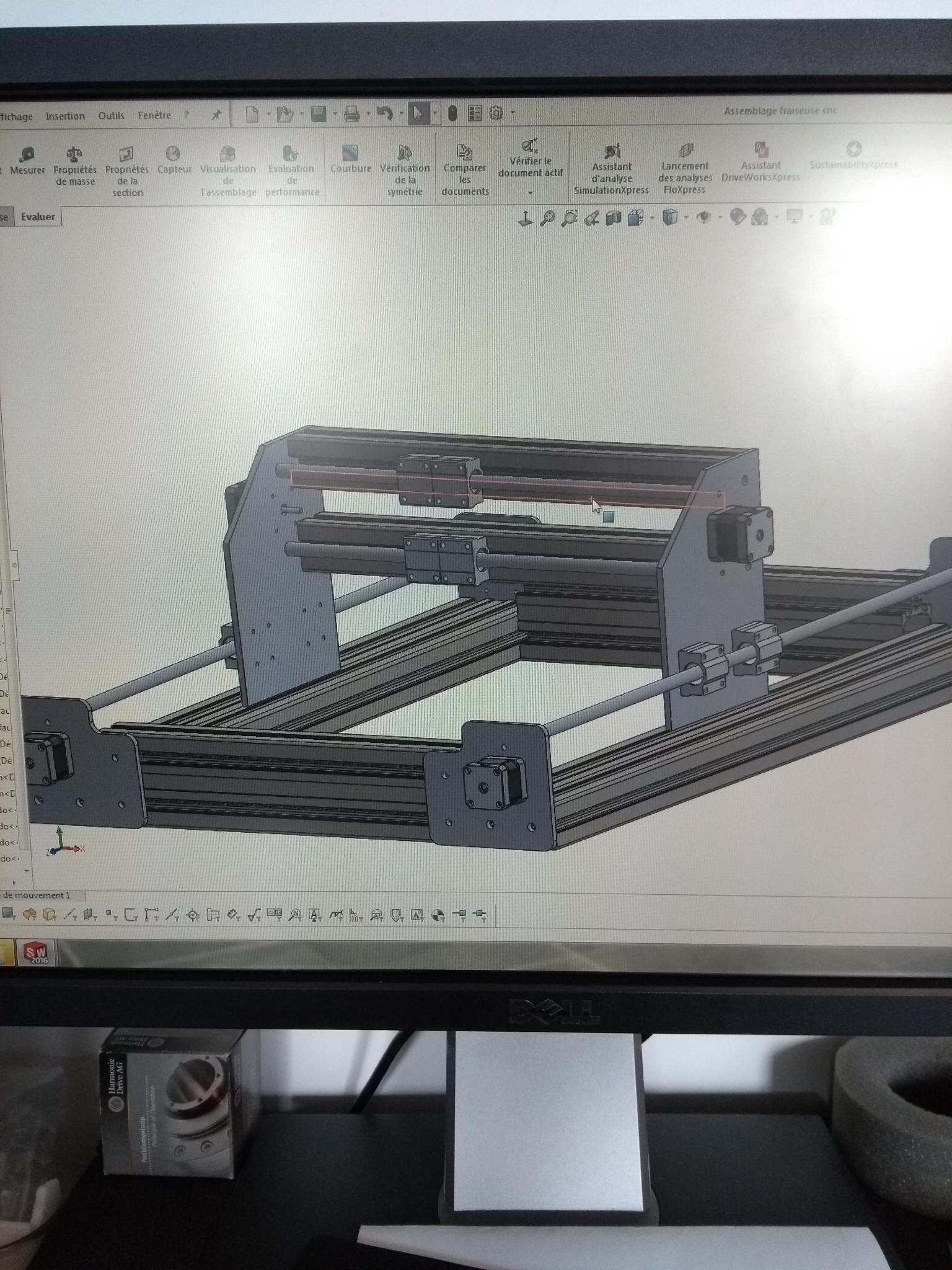Viewport: 952px width, 1270px height.
Task: Save the assembly with floppy icon
Action: tap(319, 114)
